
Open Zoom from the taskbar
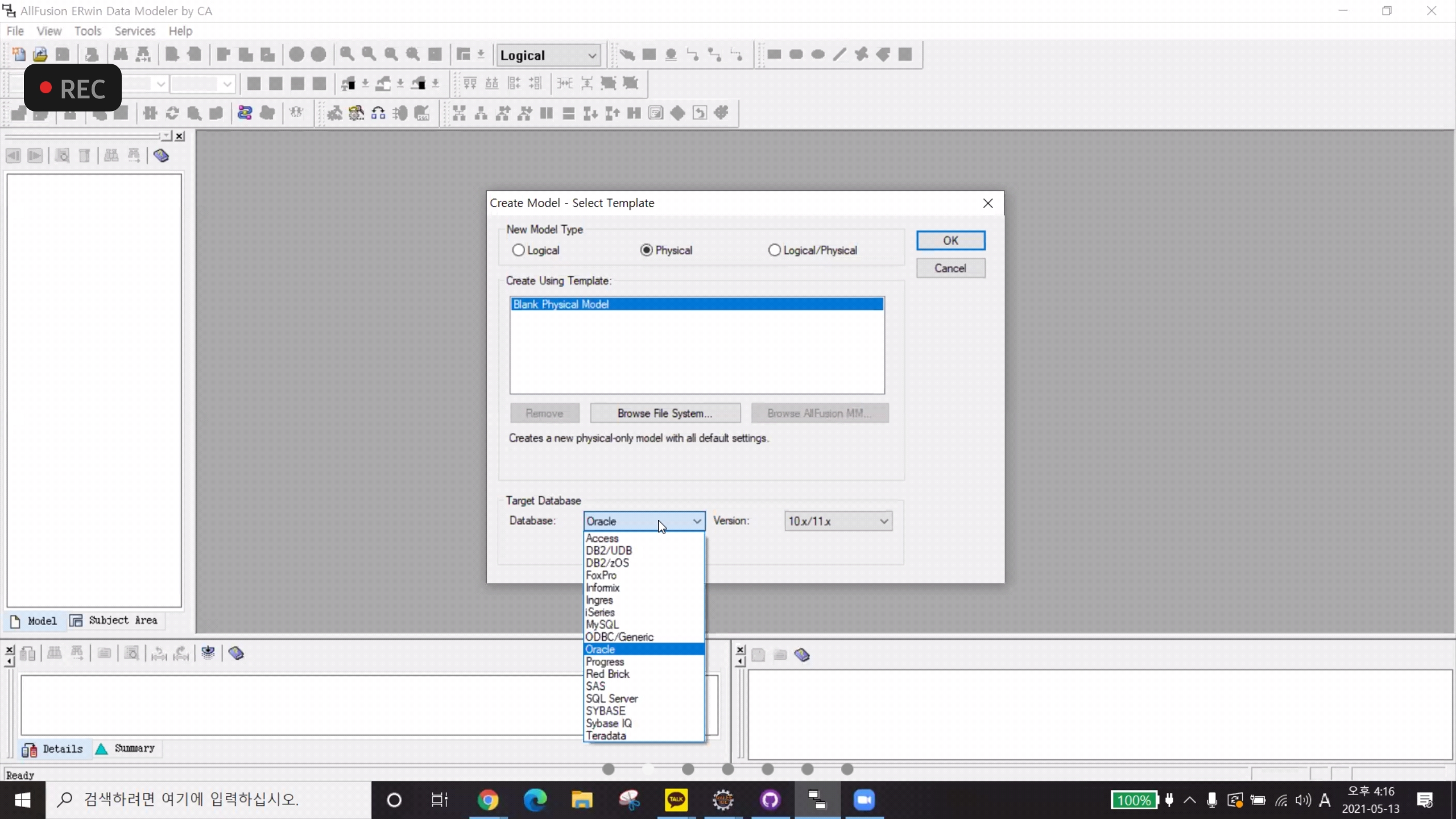click(864, 800)
